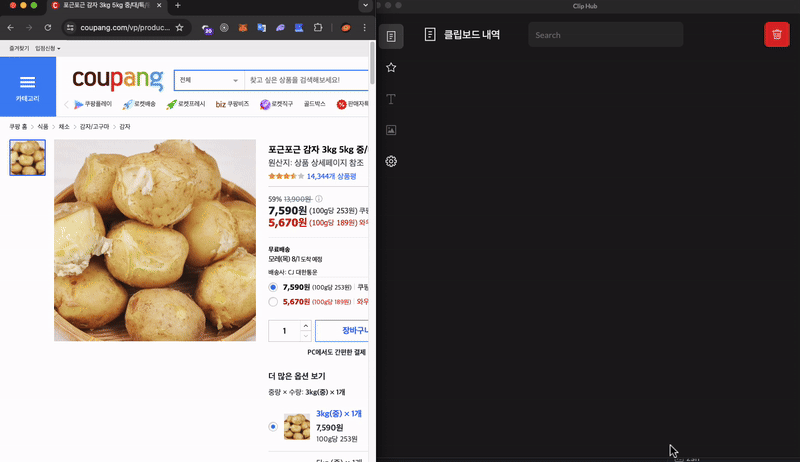The image size is (800, 462).
Task: Open the clipboard history icon in Clip Hub sidebar
Action: click(x=391, y=36)
